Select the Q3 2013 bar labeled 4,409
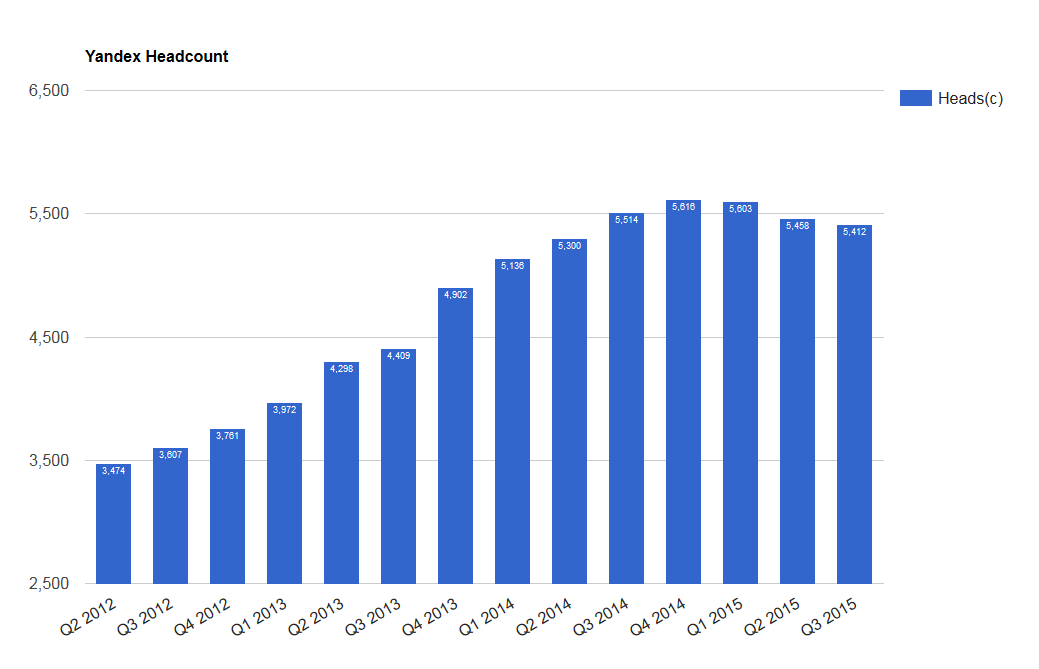Image resolution: width=1039 pixels, height=669 pixels. (398, 466)
